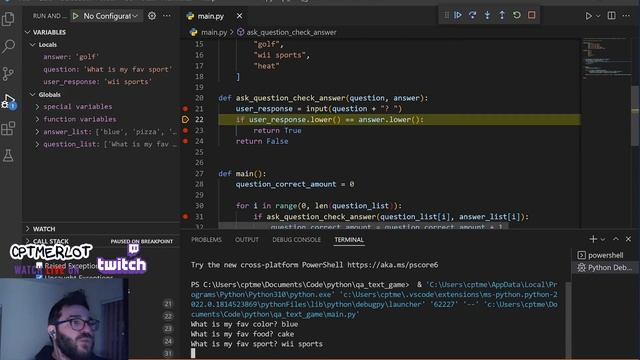This screenshot has height=360, width=640.
Task: Close the main.py editor tab
Action: click(x=240, y=16)
